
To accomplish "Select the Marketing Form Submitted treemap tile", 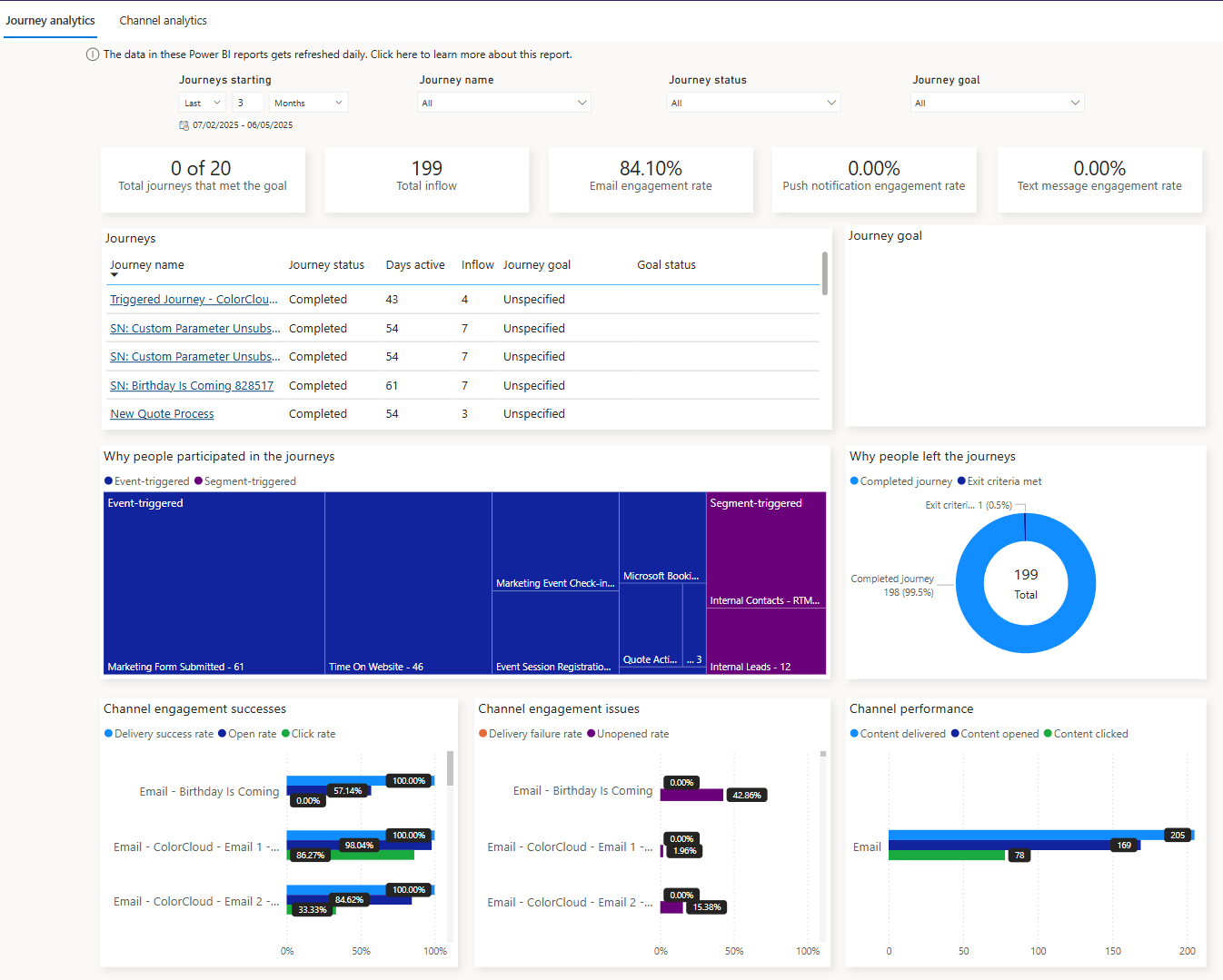I will [x=214, y=583].
